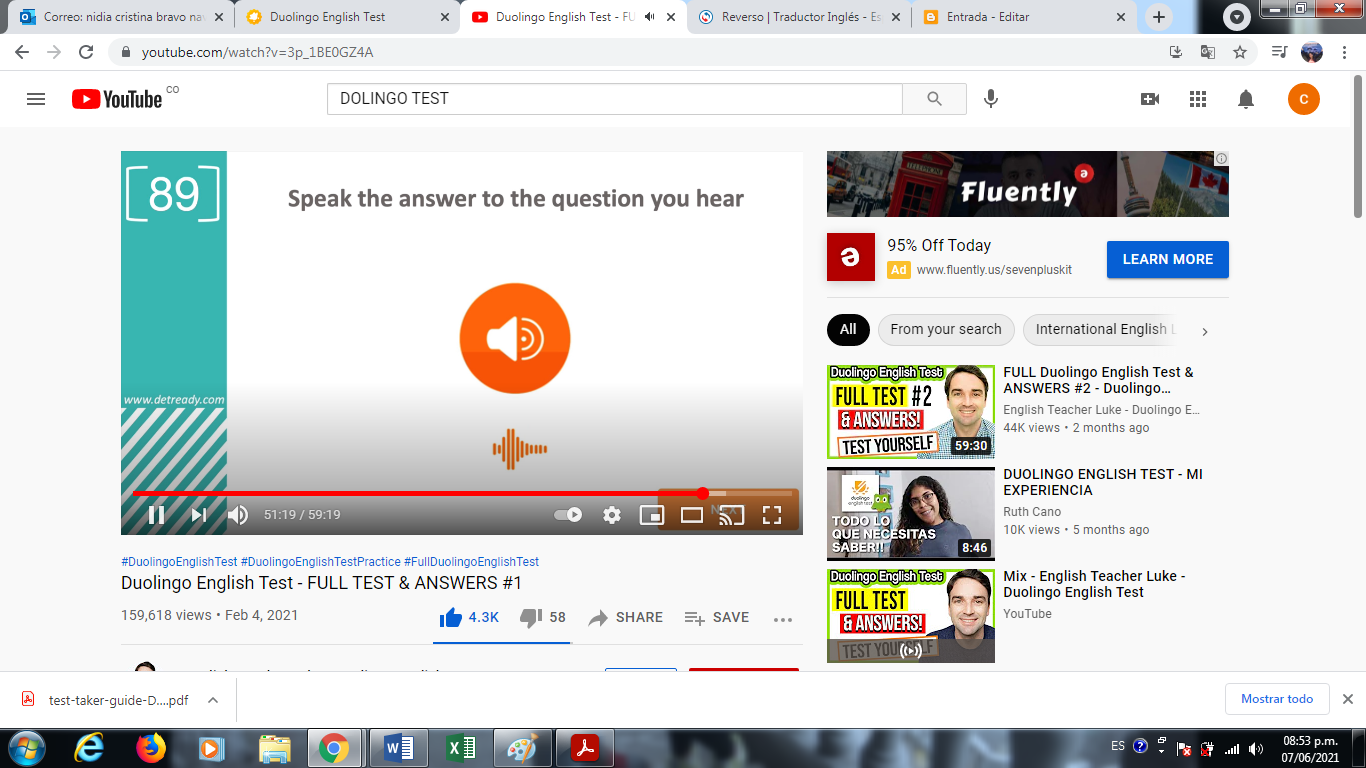This screenshot has width=1366, height=768.
Task: Open Chrome three-dot menu
Action: point(1344,52)
